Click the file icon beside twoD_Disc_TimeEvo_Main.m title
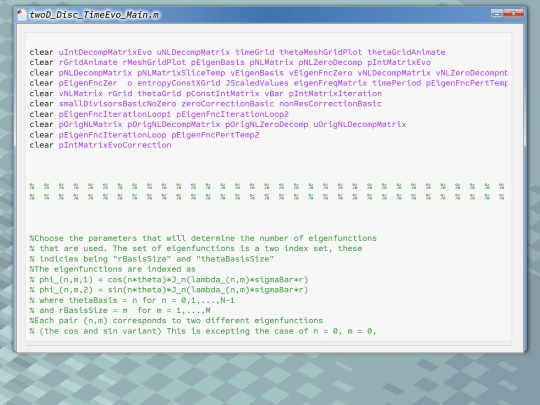This screenshot has height=405, width=540. click(21, 14)
